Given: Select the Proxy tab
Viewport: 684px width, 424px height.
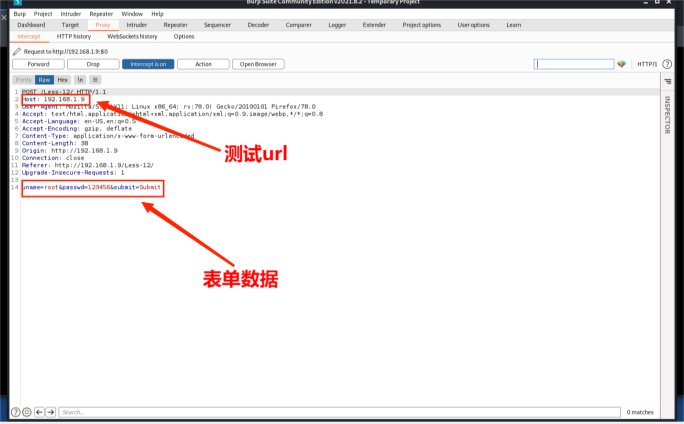Looking at the screenshot, I should coord(103,25).
